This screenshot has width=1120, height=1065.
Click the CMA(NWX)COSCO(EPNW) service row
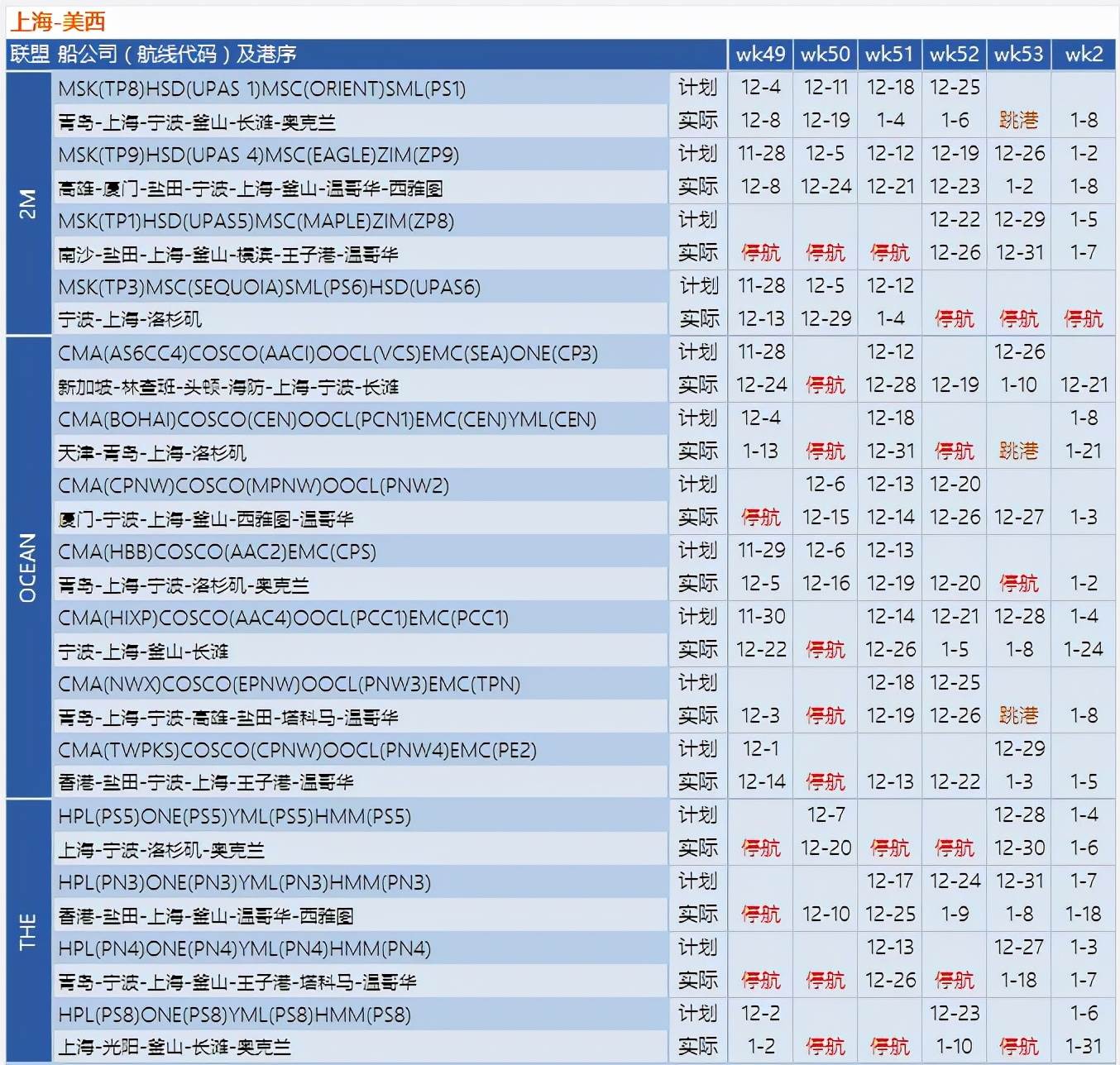(361, 683)
